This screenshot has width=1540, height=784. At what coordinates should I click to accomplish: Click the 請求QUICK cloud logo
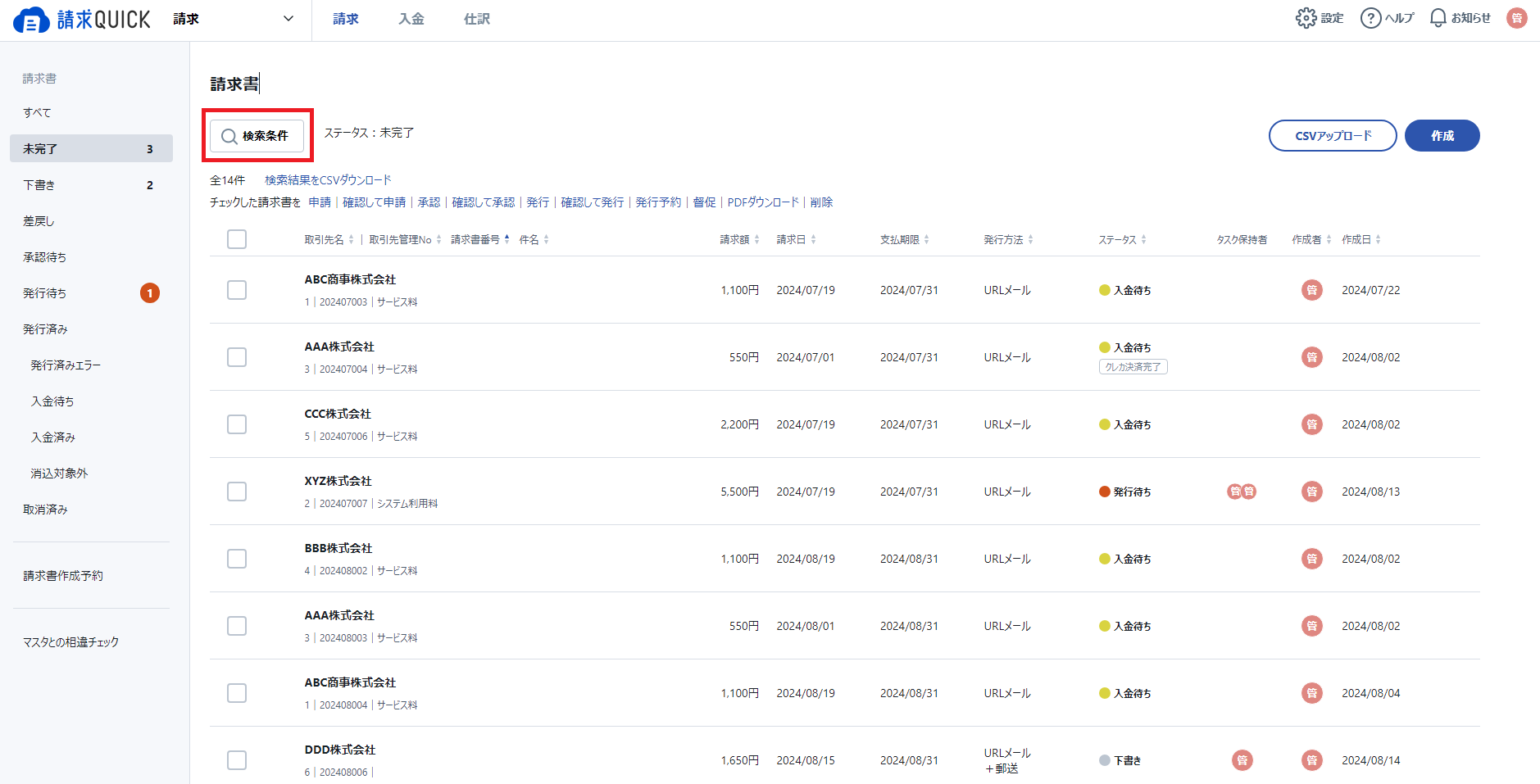point(31,20)
